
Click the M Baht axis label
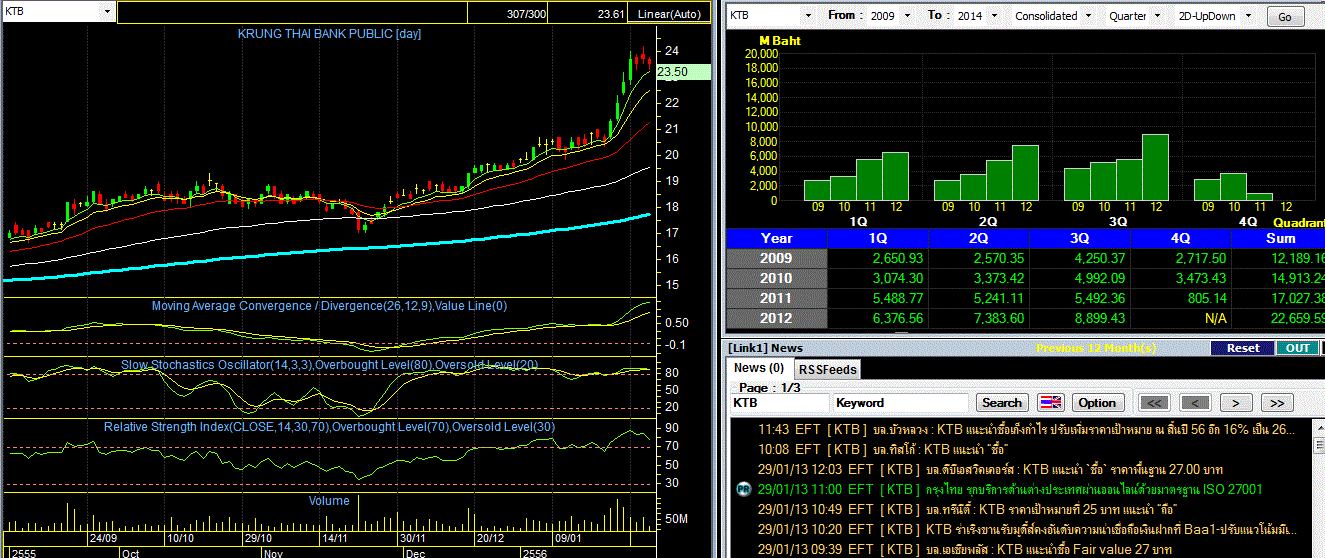pos(780,41)
